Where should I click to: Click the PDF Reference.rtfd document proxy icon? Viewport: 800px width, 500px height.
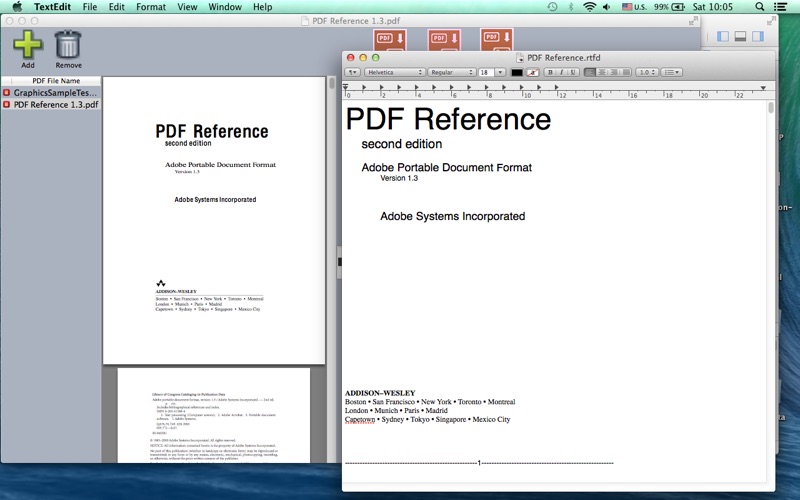(520, 58)
